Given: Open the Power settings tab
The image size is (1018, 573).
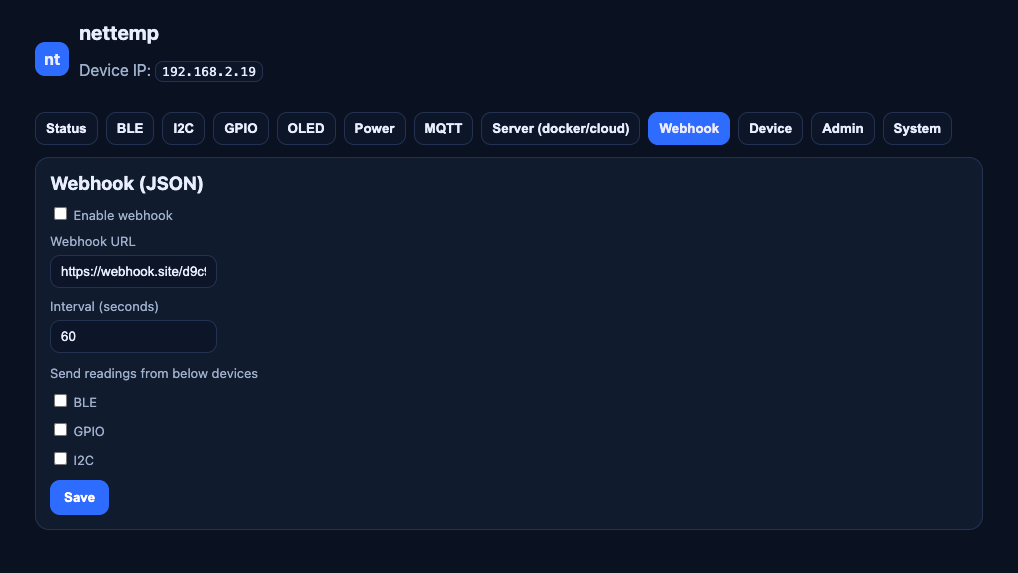Looking at the screenshot, I should pos(374,129).
